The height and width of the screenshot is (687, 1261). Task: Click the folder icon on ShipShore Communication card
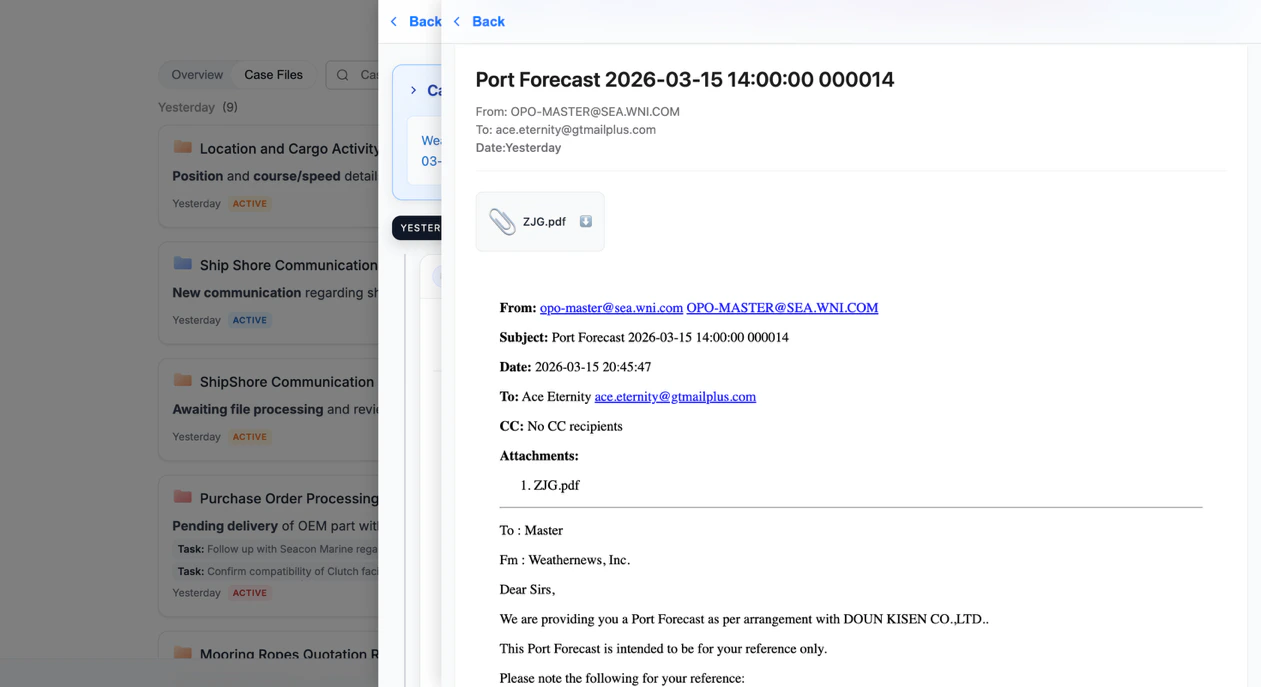pyautogui.click(x=183, y=381)
